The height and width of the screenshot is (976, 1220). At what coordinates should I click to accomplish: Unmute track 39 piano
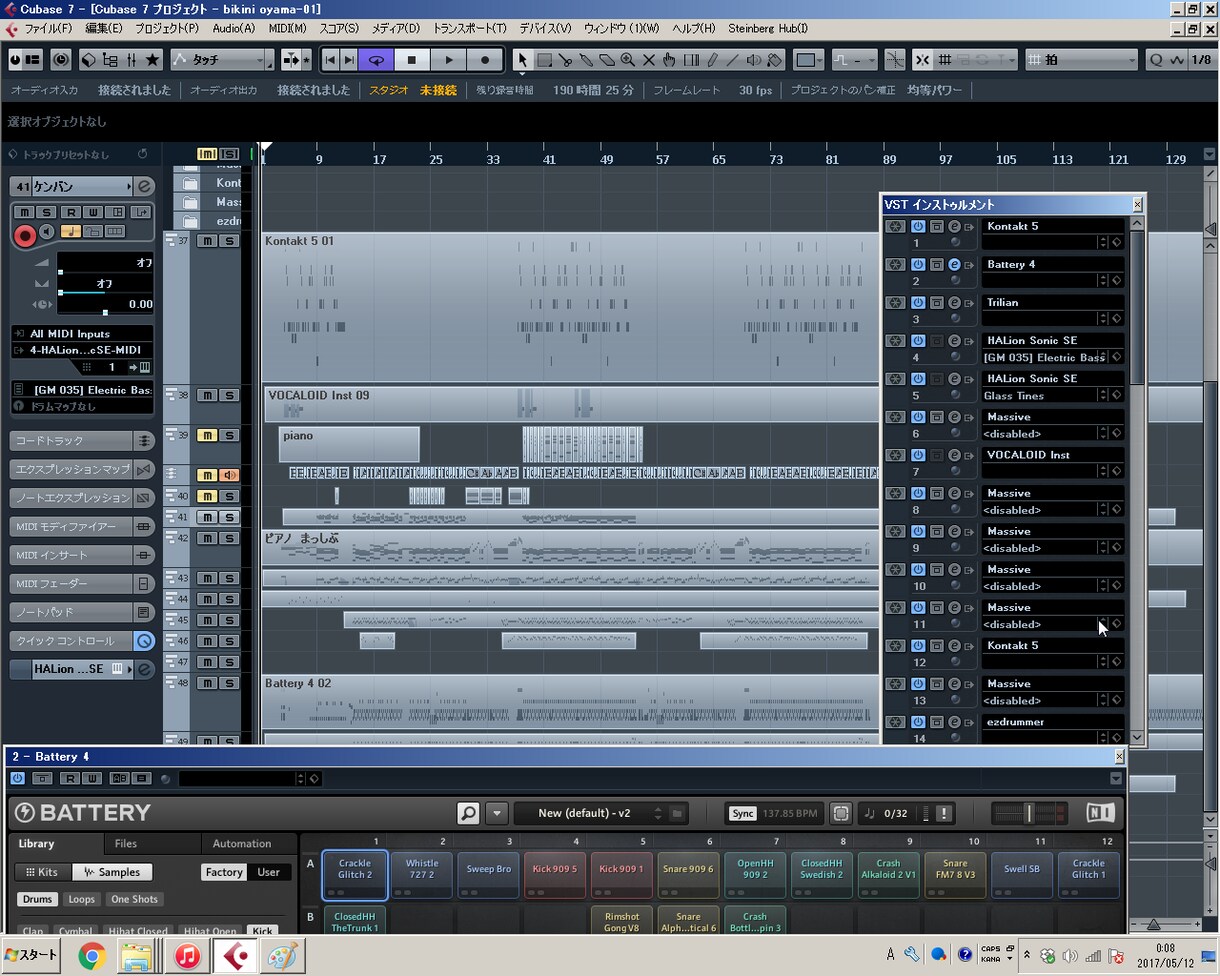click(207, 435)
